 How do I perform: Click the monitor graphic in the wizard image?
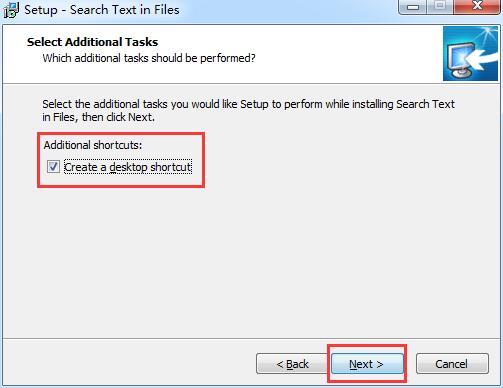point(458,60)
